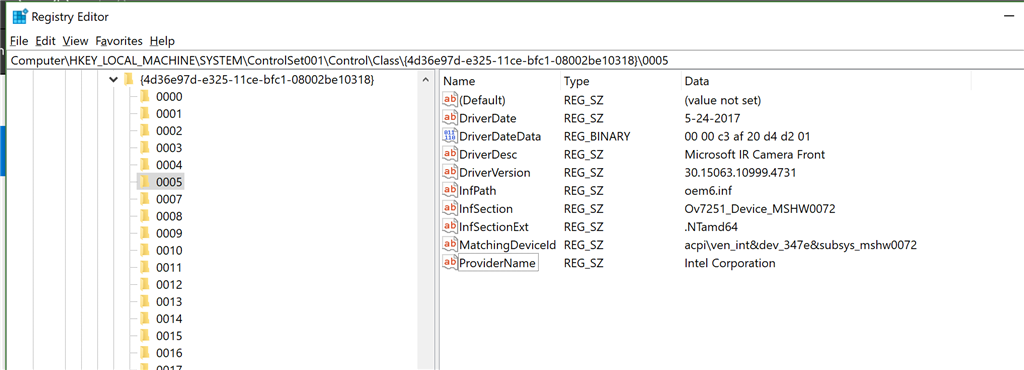Select the ProviderName value name

(498, 263)
